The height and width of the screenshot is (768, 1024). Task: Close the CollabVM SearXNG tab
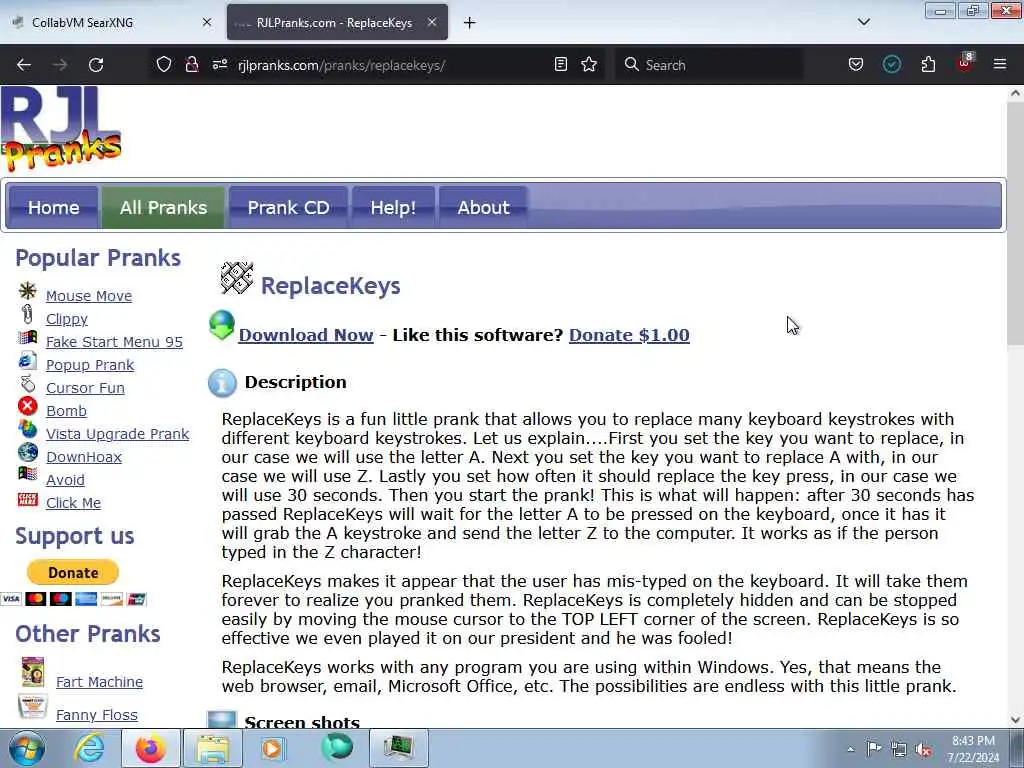coord(207,22)
